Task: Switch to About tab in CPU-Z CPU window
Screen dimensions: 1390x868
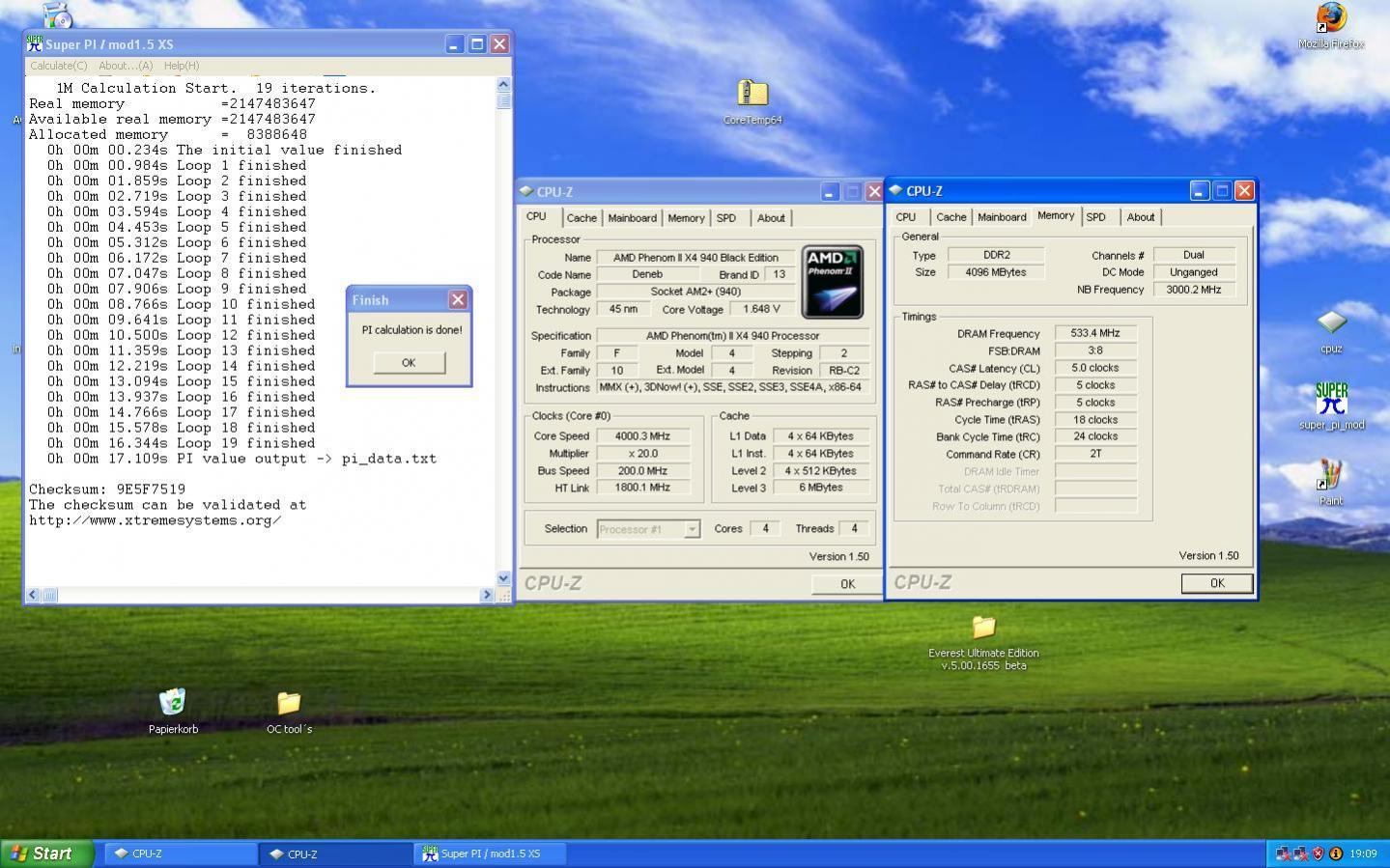Action: [771, 218]
